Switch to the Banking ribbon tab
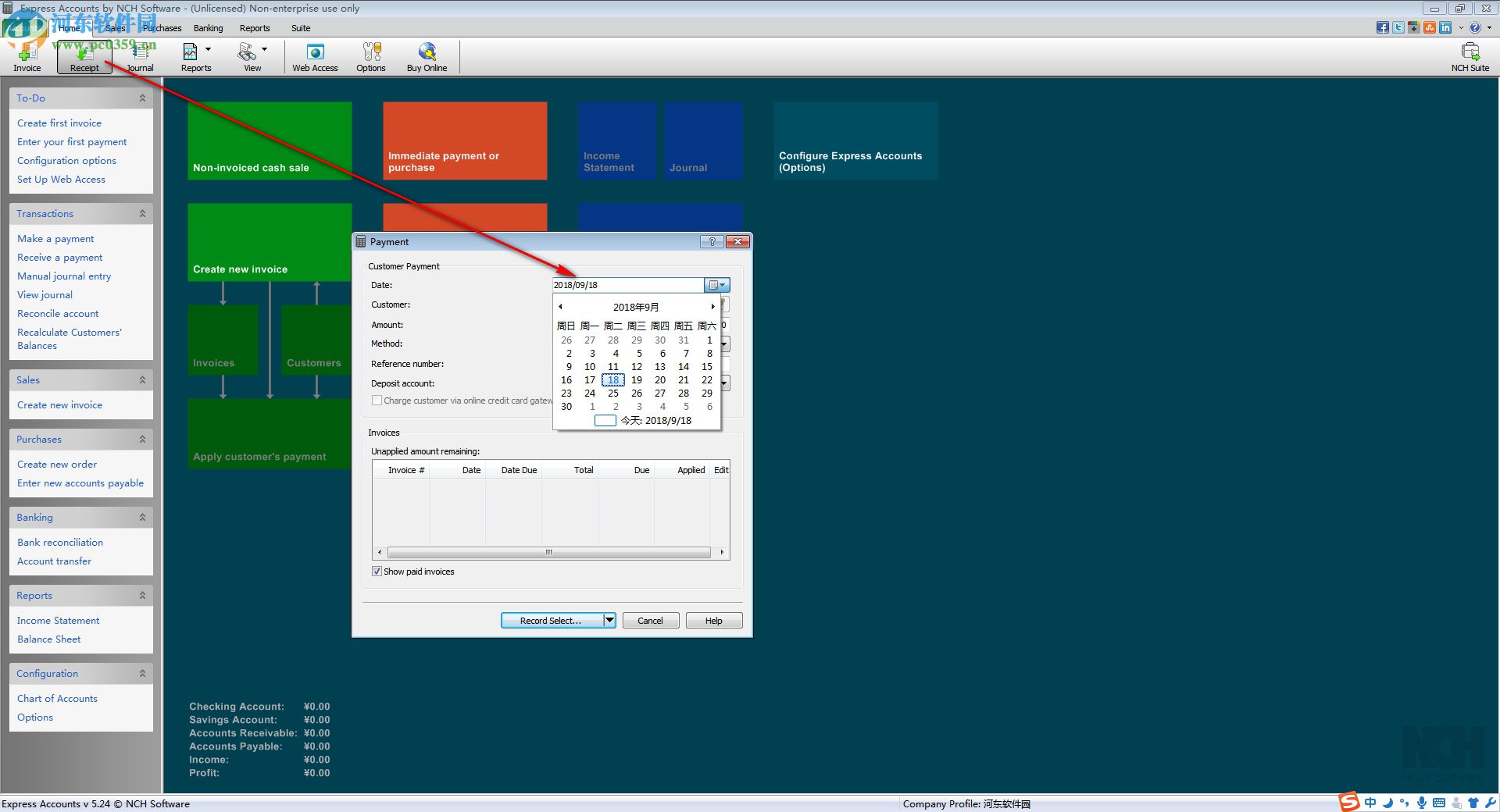 (209, 28)
